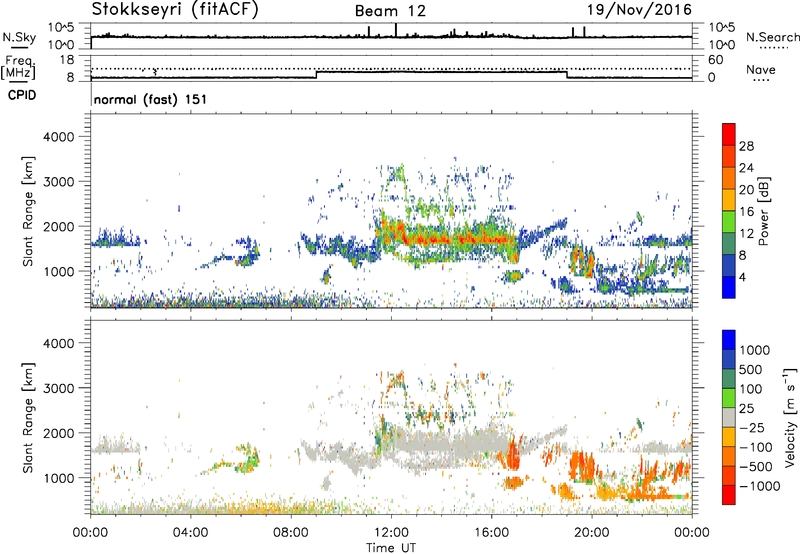Click the tall sky noise spike near 12:00

pyautogui.click(x=396, y=30)
